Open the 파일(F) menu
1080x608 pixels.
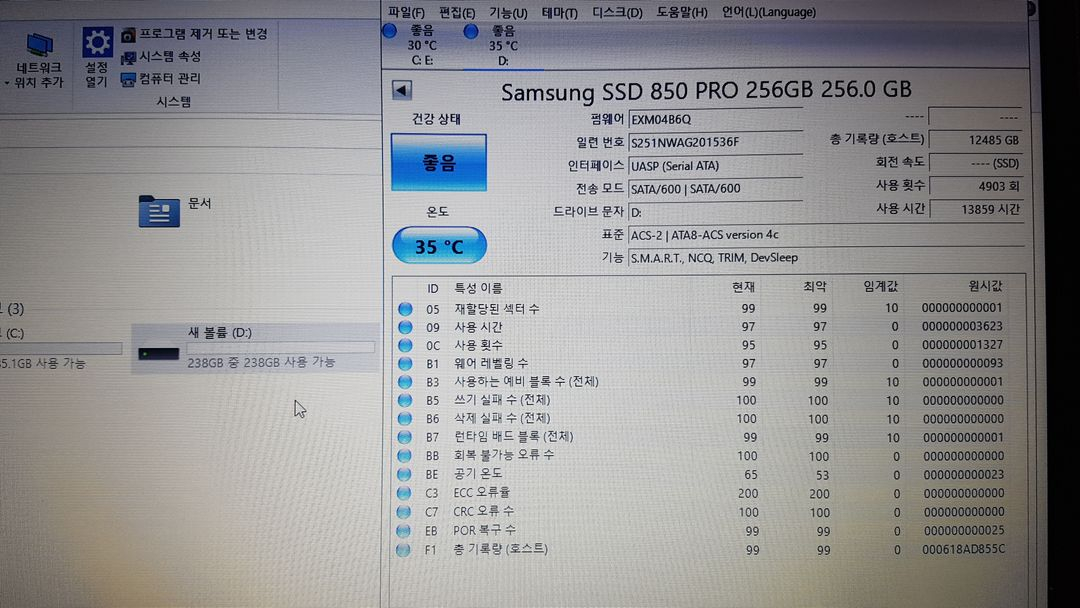[406, 12]
